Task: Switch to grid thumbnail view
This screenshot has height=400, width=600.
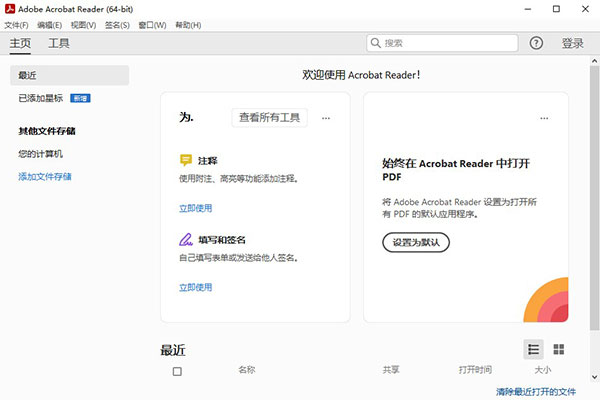Action: pos(559,349)
